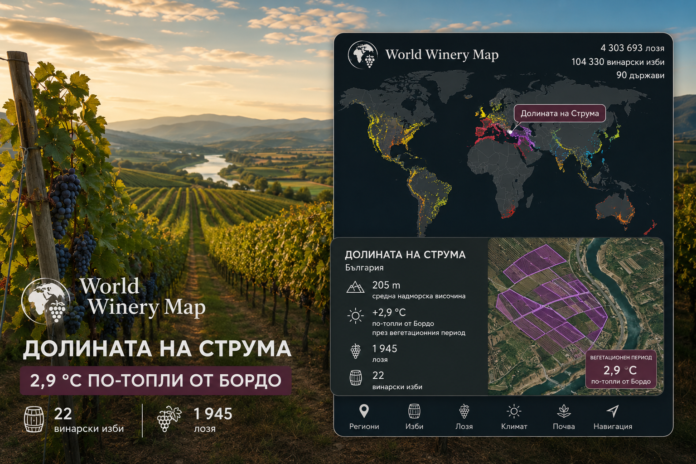Click the 2,9 °C по-топли от Бордо banner
The height and width of the screenshot is (464, 696).
155,381
